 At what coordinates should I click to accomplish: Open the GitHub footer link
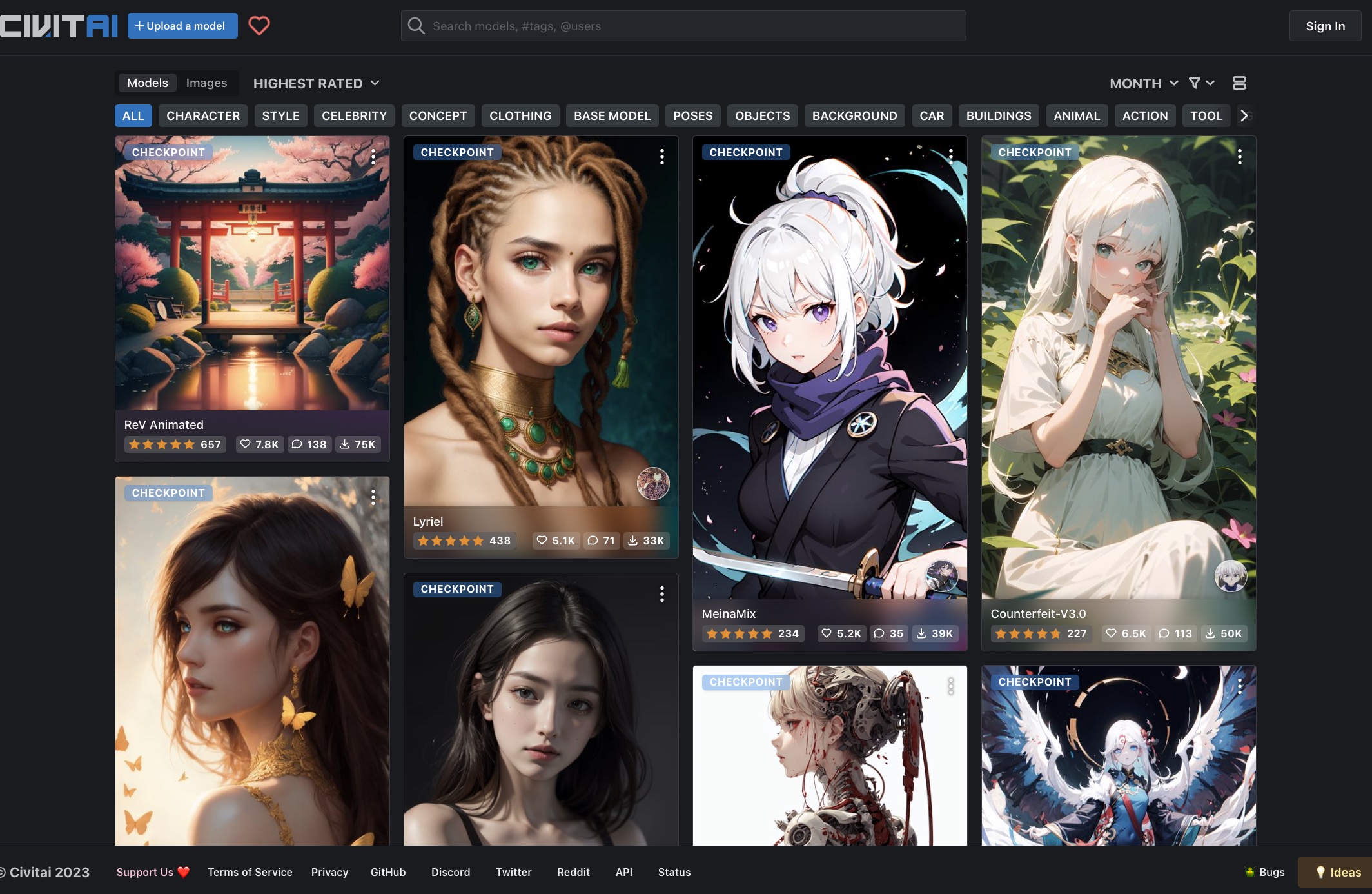[x=388, y=872]
